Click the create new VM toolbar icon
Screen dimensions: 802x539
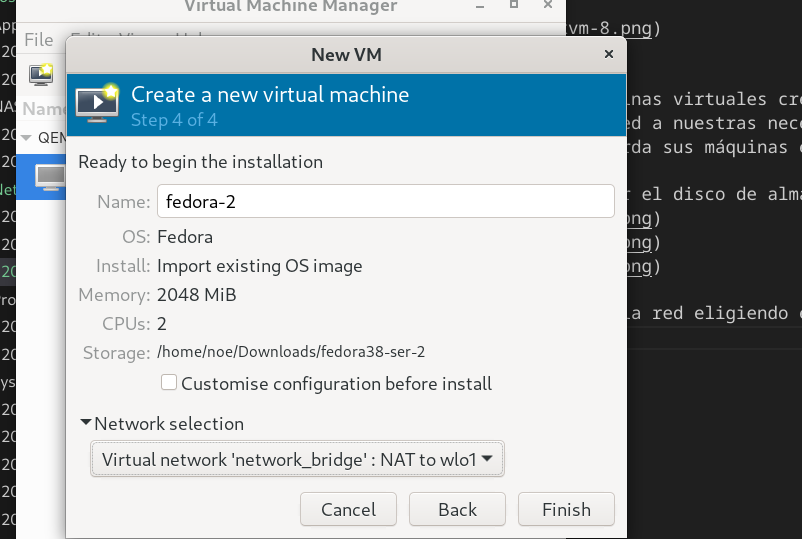[41, 75]
